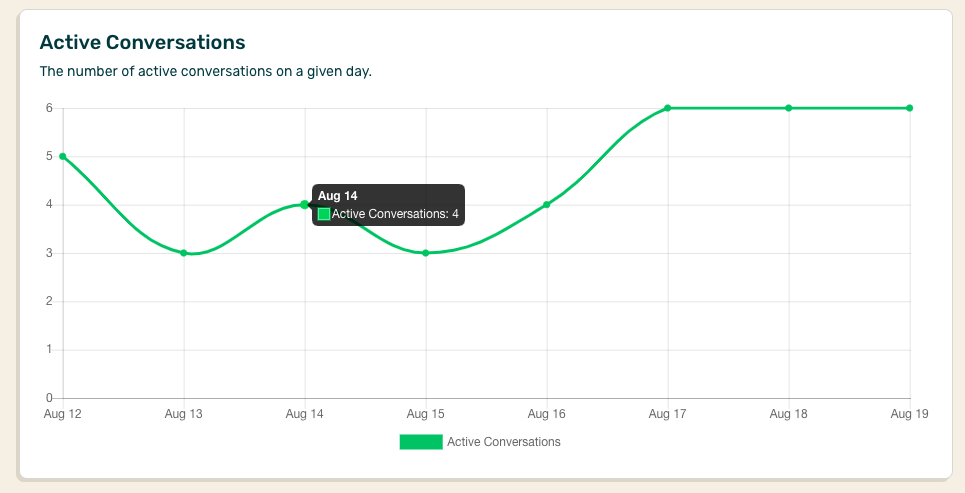This screenshot has width=965, height=493.
Task: Click the Aug 18 data point
Action: pos(789,108)
